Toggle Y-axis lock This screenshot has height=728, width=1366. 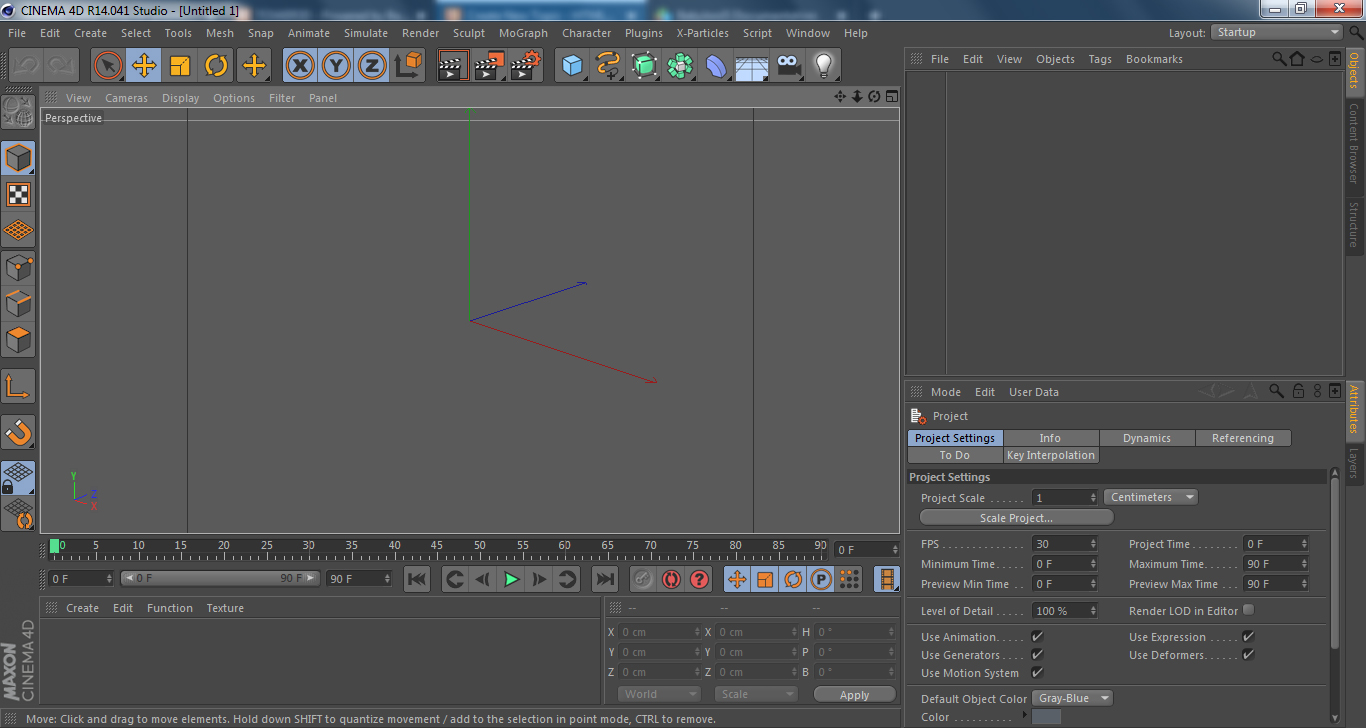[x=337, y=66]
